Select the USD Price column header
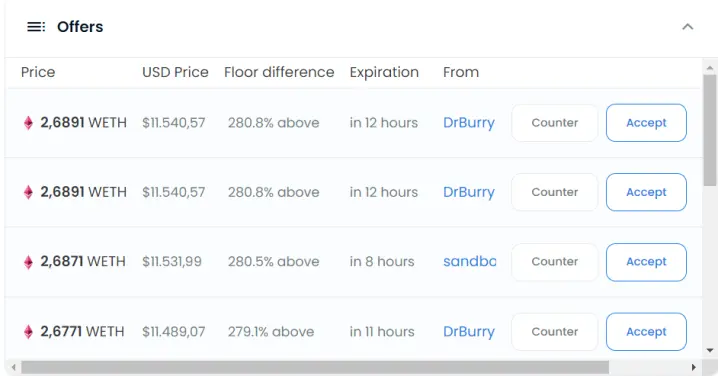 click(x=175, y=72)
